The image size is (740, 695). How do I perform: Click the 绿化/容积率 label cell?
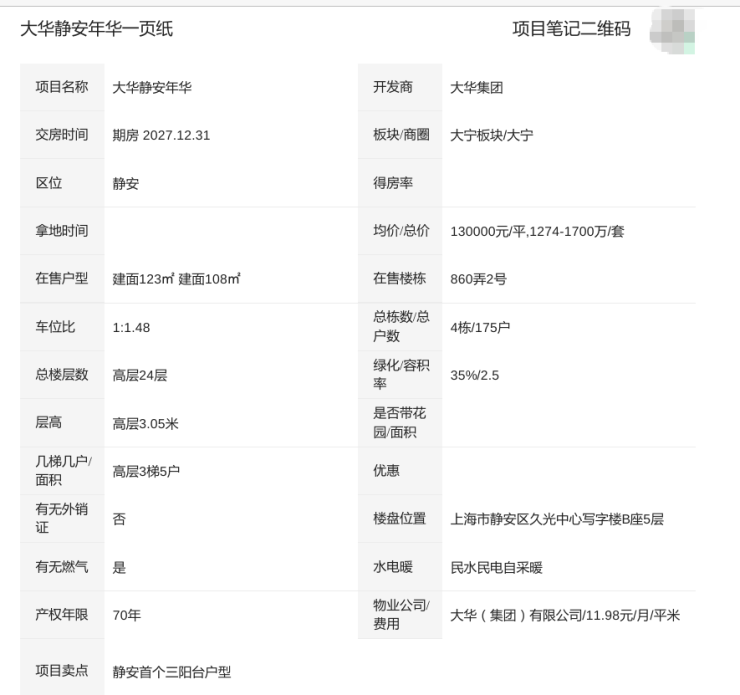[x=400, y=375]
